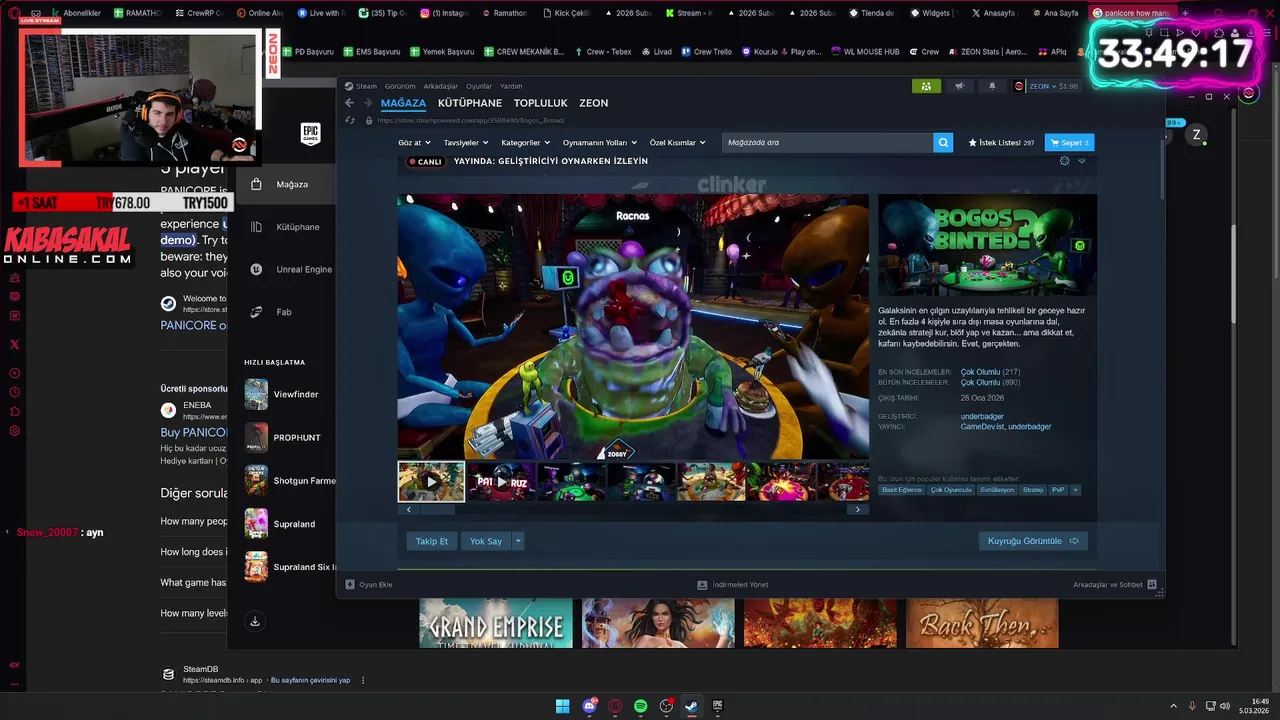Image resolution: width=1280 pixels, height=720 pixels.
Task: Open Kütüphane in Epic Games sidebar
Action: 287,227
